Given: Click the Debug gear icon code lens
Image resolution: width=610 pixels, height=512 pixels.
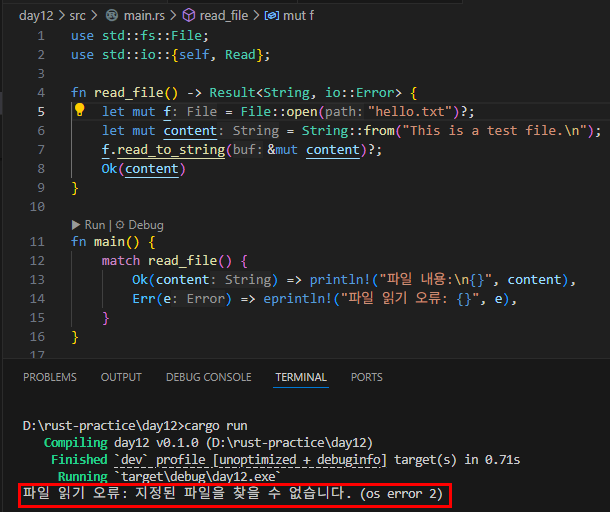Looking at the screenshot, I should 120,225.
